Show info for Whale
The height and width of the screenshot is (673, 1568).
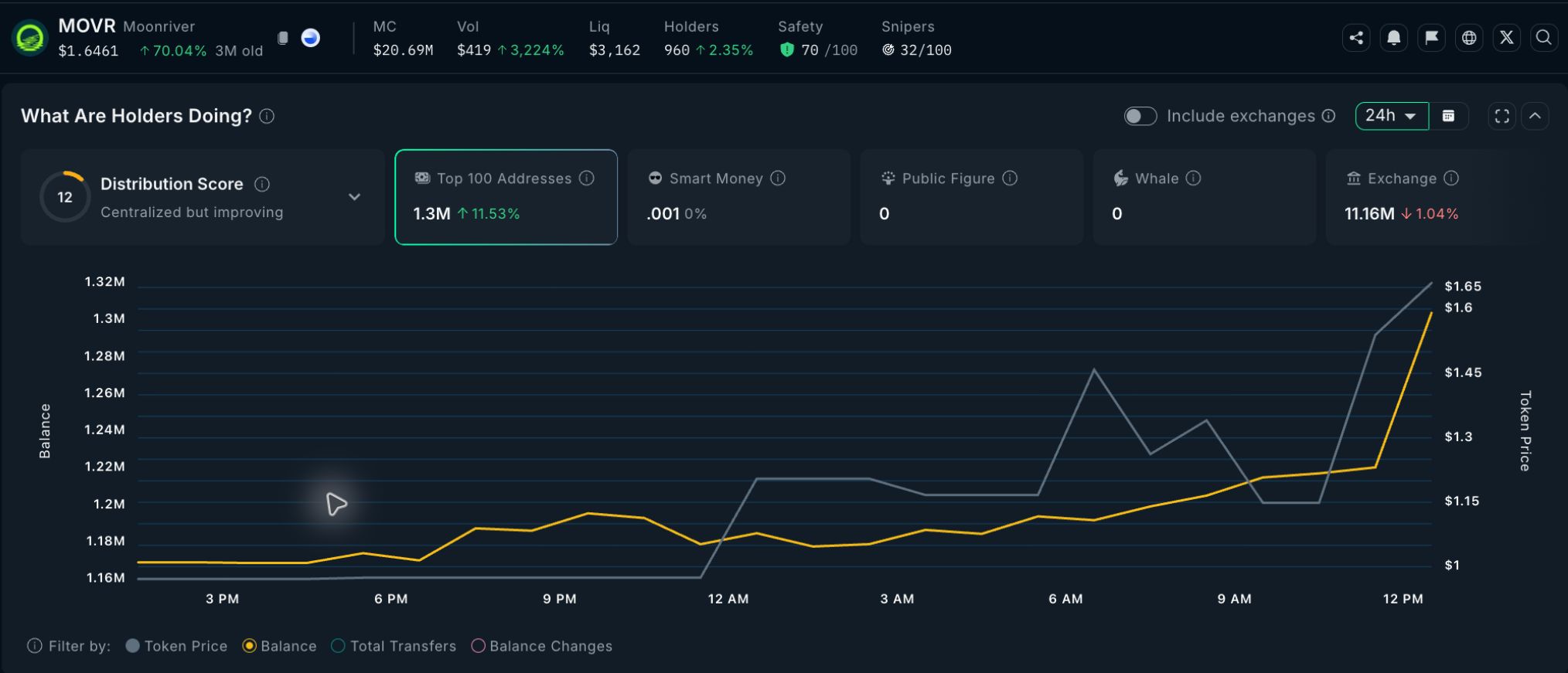[x=1193, y=178]
